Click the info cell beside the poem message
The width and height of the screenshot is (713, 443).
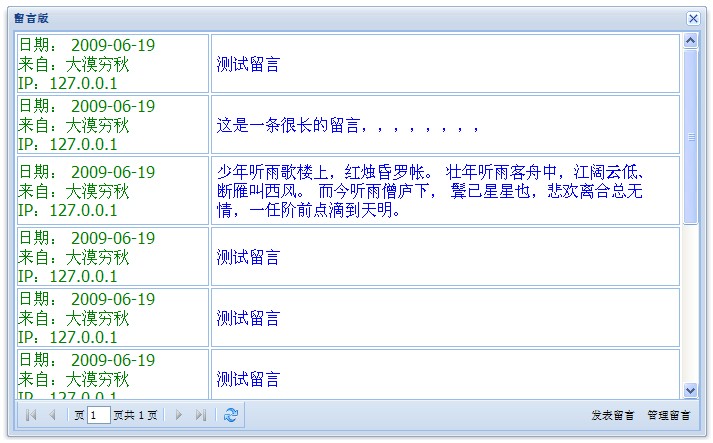[113, 191]
